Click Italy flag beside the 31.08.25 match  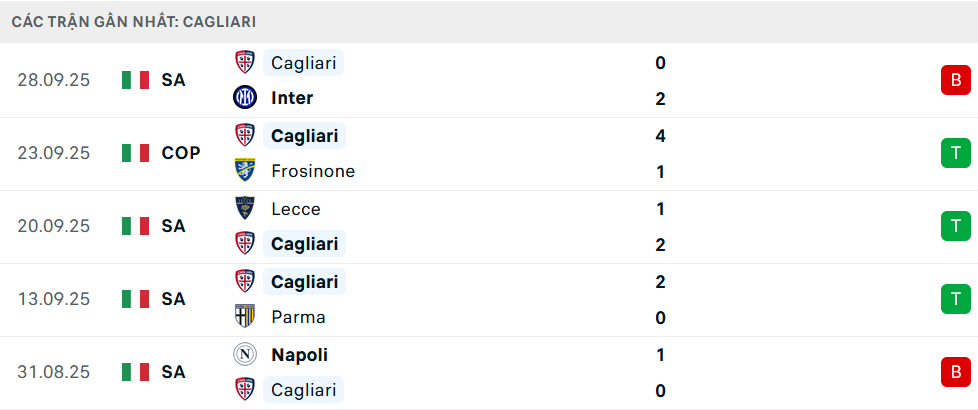coord(135,372)
